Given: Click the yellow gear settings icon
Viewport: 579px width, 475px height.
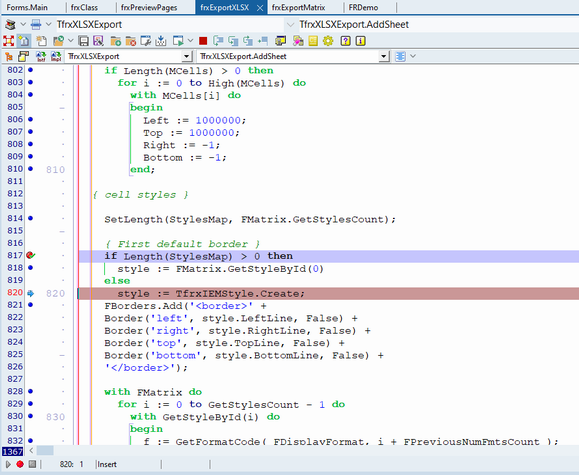Looking at the screenshot, I should (328, 41).
